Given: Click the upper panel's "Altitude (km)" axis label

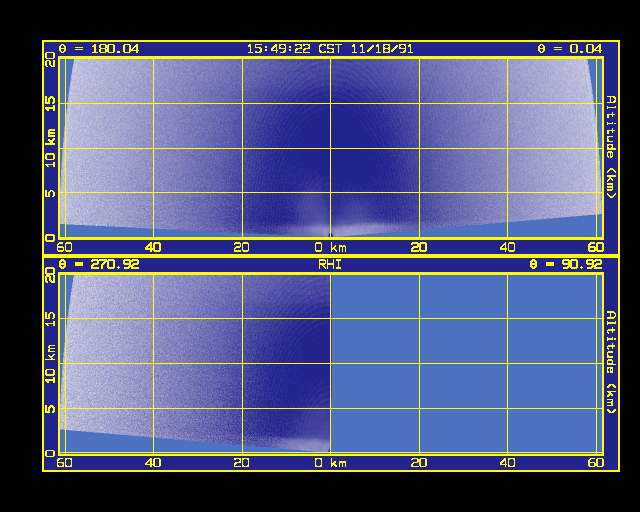Looking at the screenshot, I should (610, 147).
